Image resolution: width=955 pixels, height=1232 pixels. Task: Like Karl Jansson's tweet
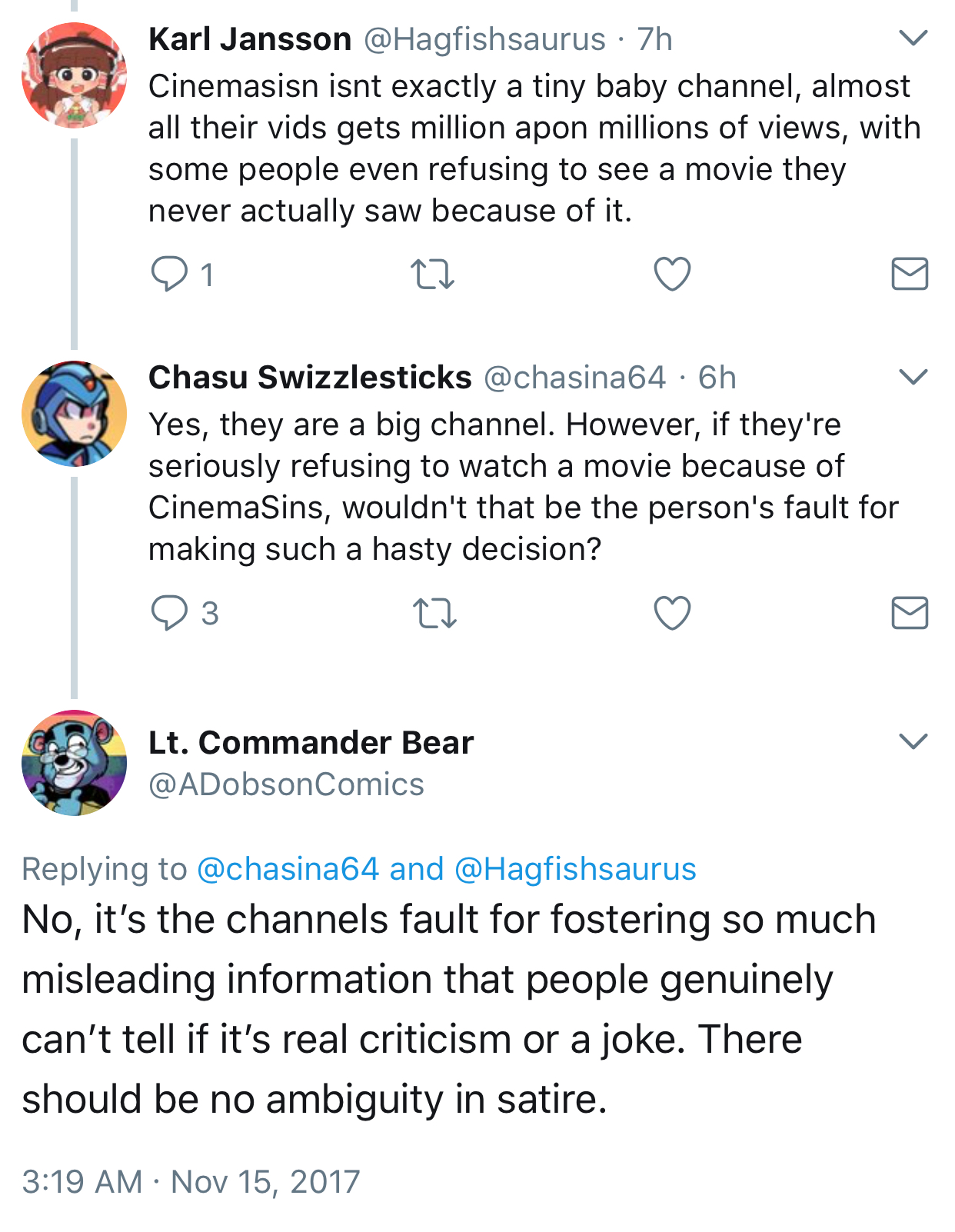coord(672,274)
